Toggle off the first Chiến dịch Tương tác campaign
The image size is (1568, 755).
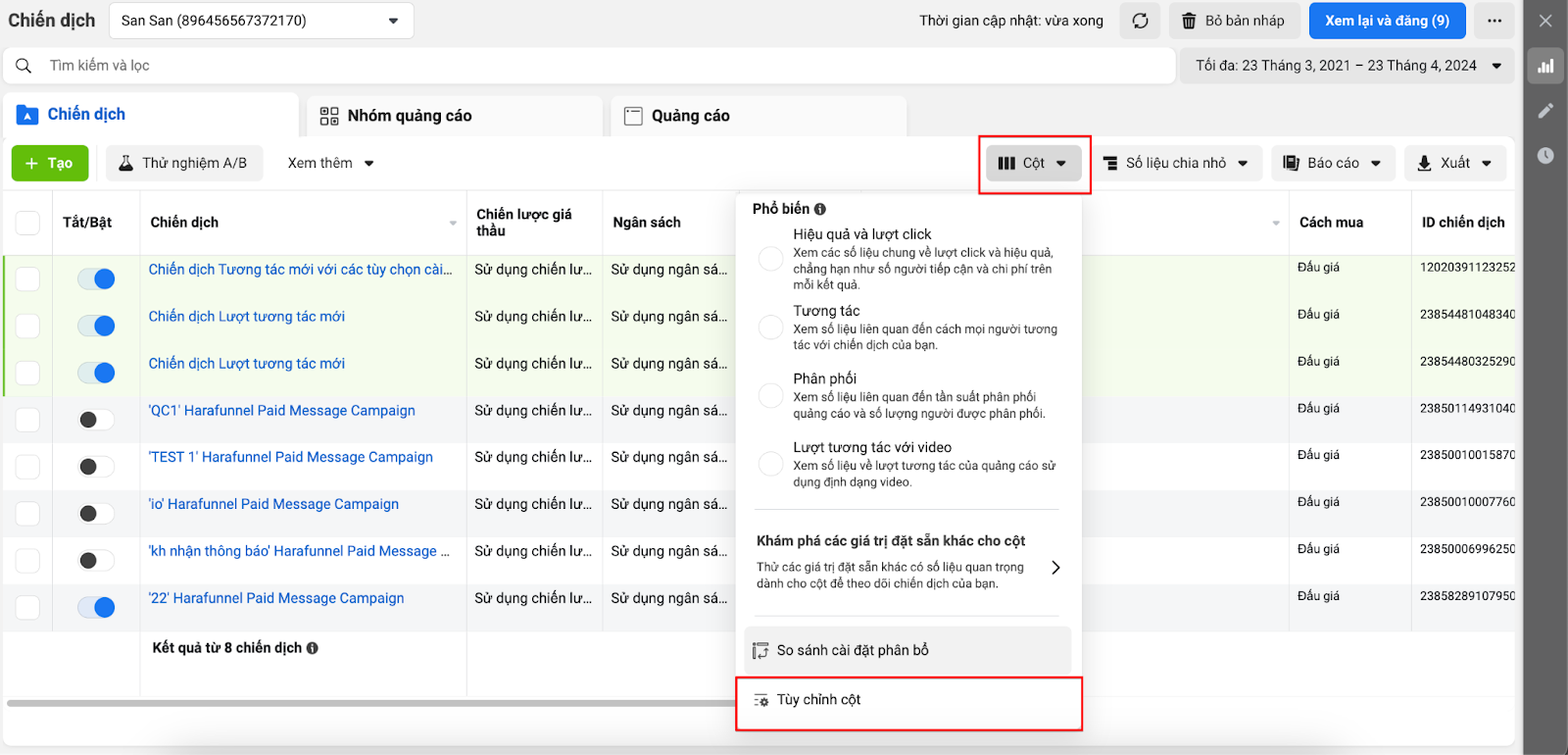[x=97, y=279]
